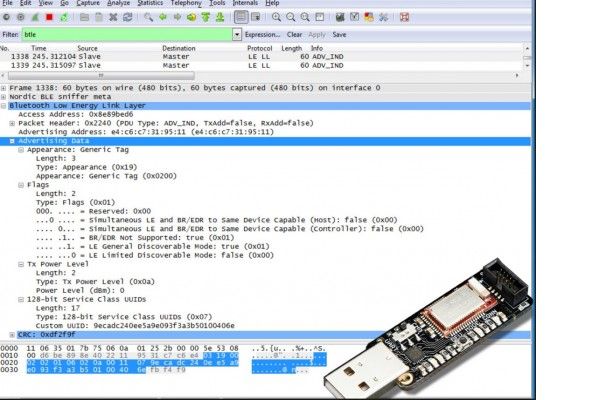Go to specified packet number icon

click(x=191, y=17)
